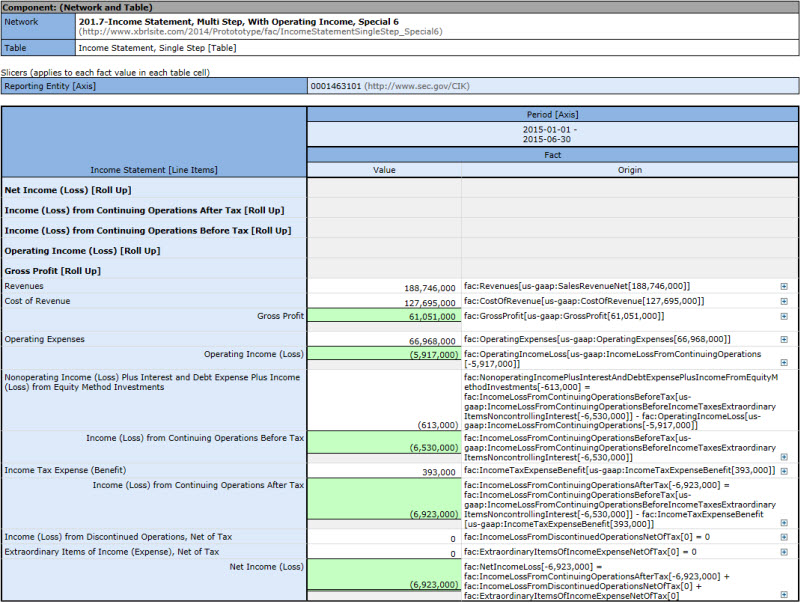The image size is (800, 603).
Task: Expand Discontinued Operations origin plus icon
Action: [784, 537]
